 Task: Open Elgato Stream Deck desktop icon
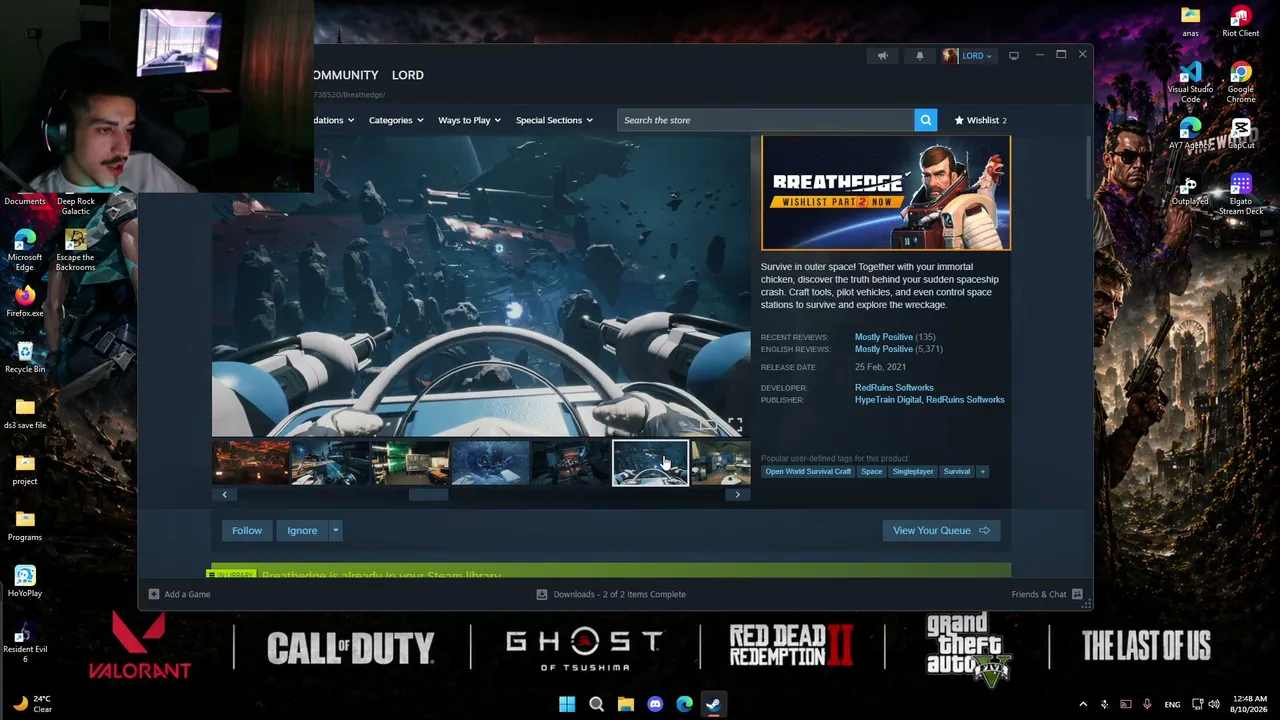tap(1240, 194)
